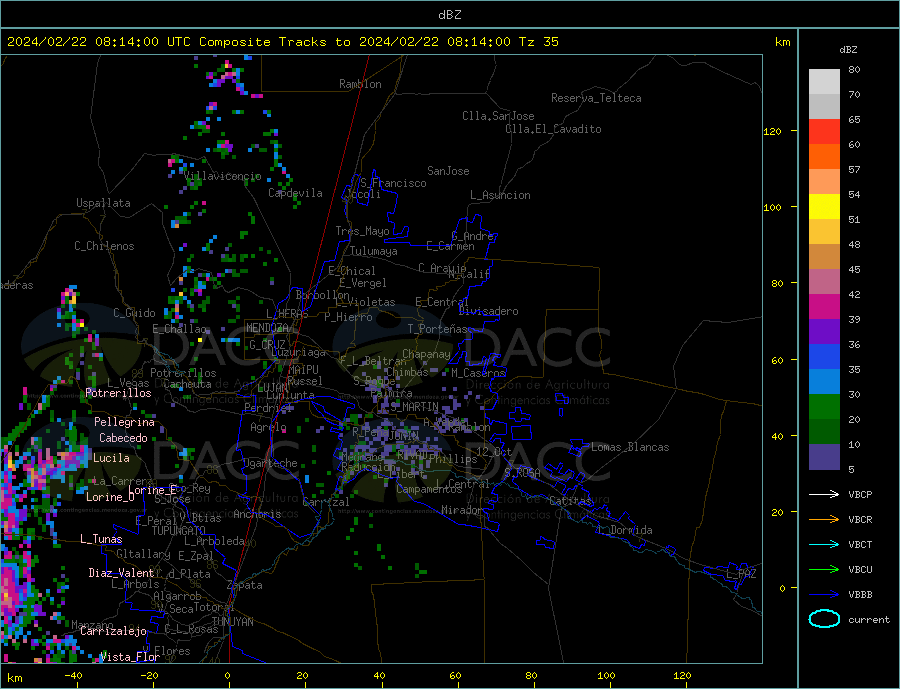Click the Carrizalejo map label

click(113, 632)
